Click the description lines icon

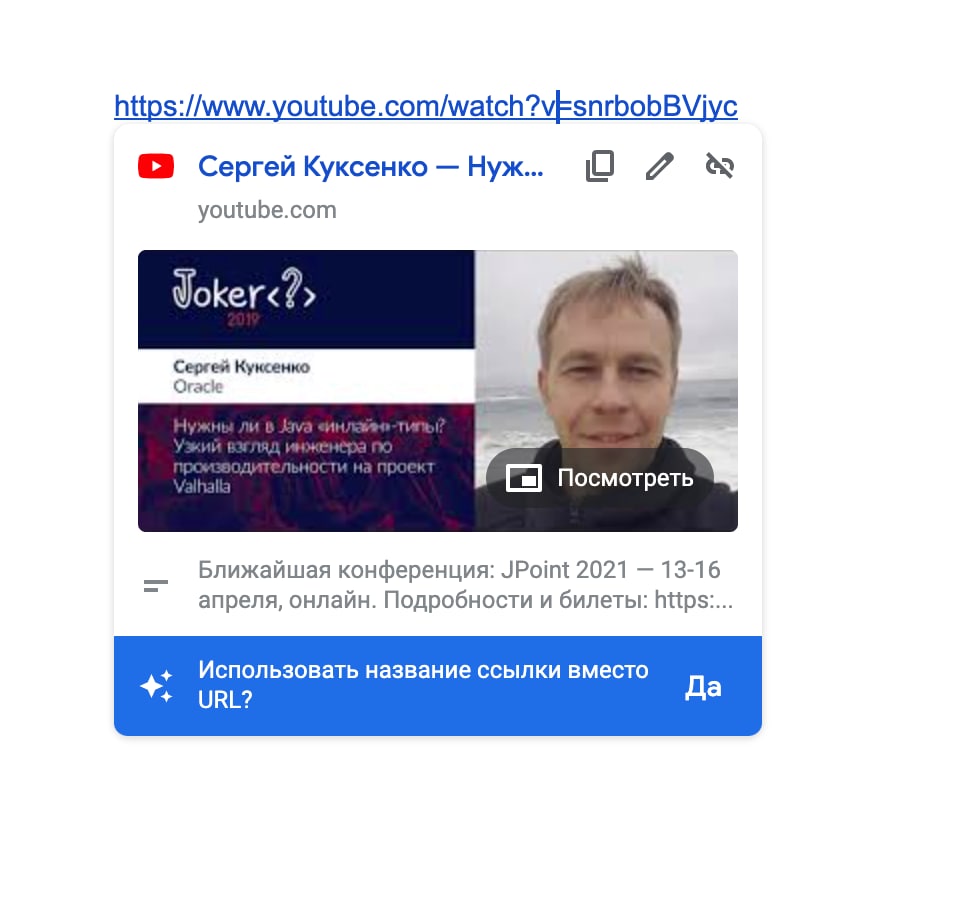click(x=156, y=585)
